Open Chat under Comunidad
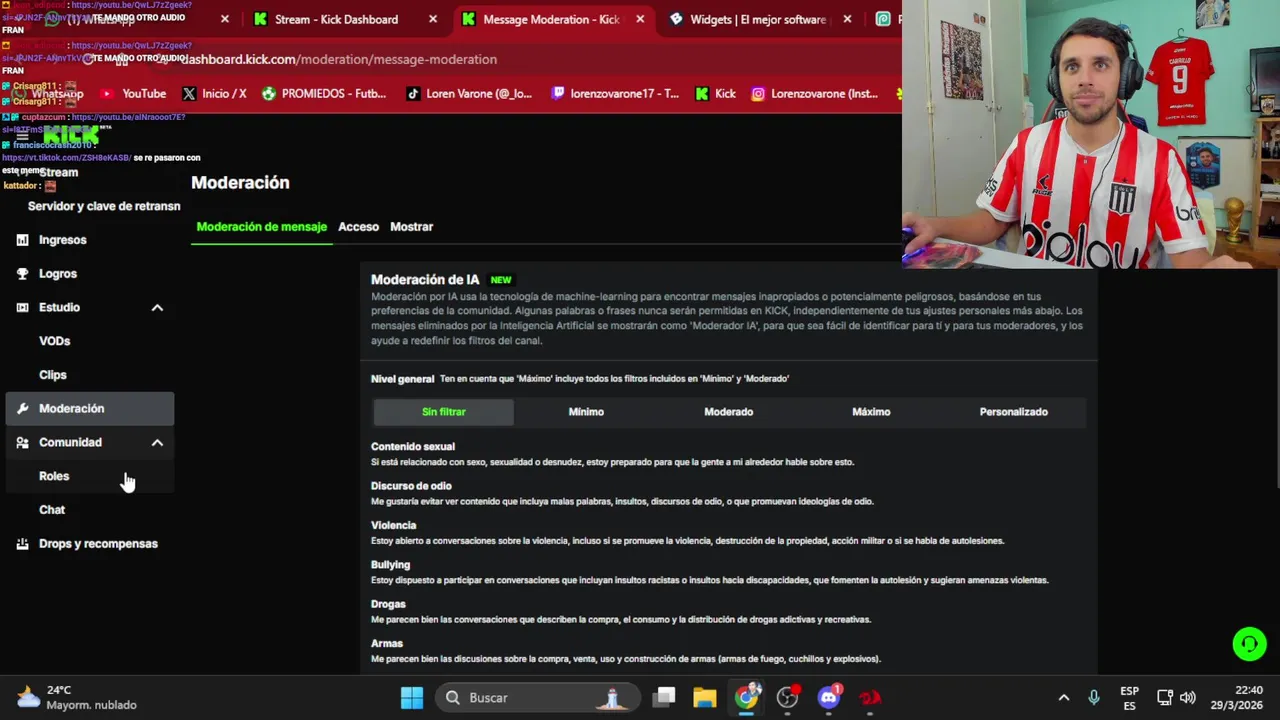This screenshot has width=1280, height=720. pos(52,510)
